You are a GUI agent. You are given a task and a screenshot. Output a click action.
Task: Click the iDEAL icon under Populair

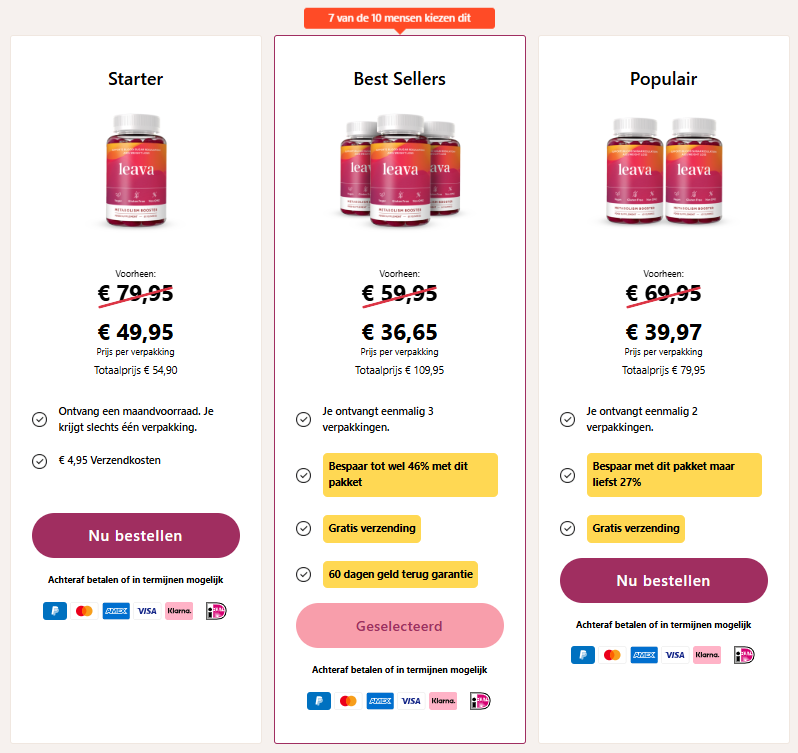(743, 655)
